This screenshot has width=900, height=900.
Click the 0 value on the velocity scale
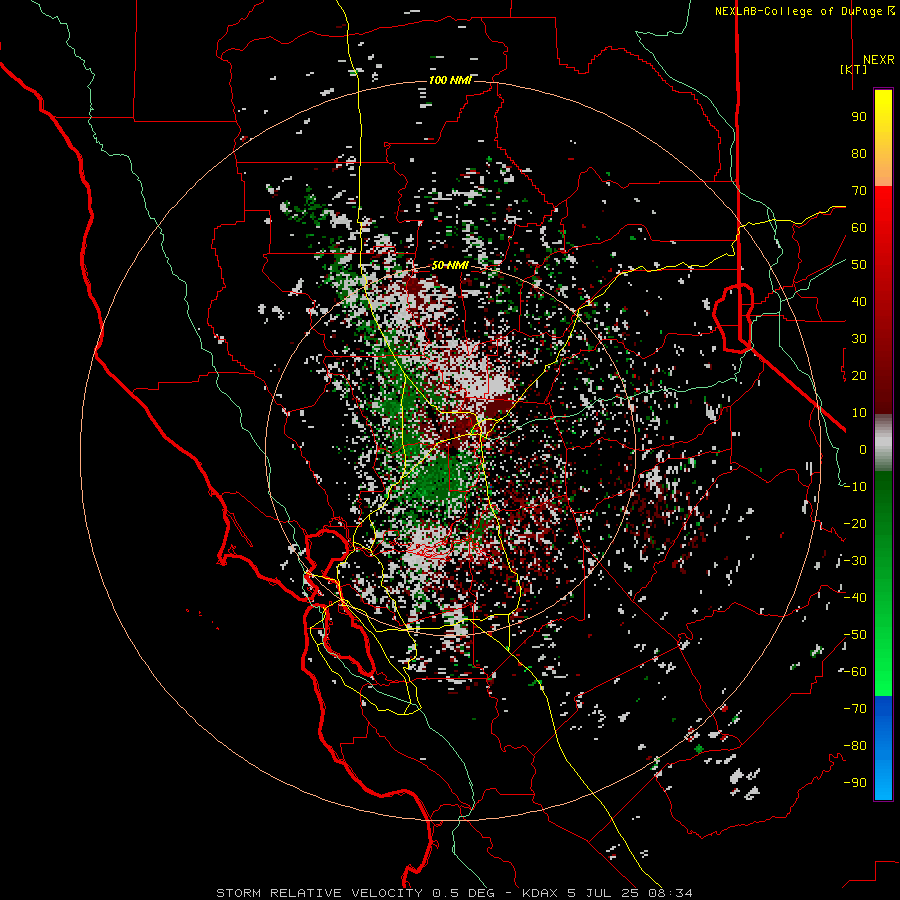coord(863,449)
